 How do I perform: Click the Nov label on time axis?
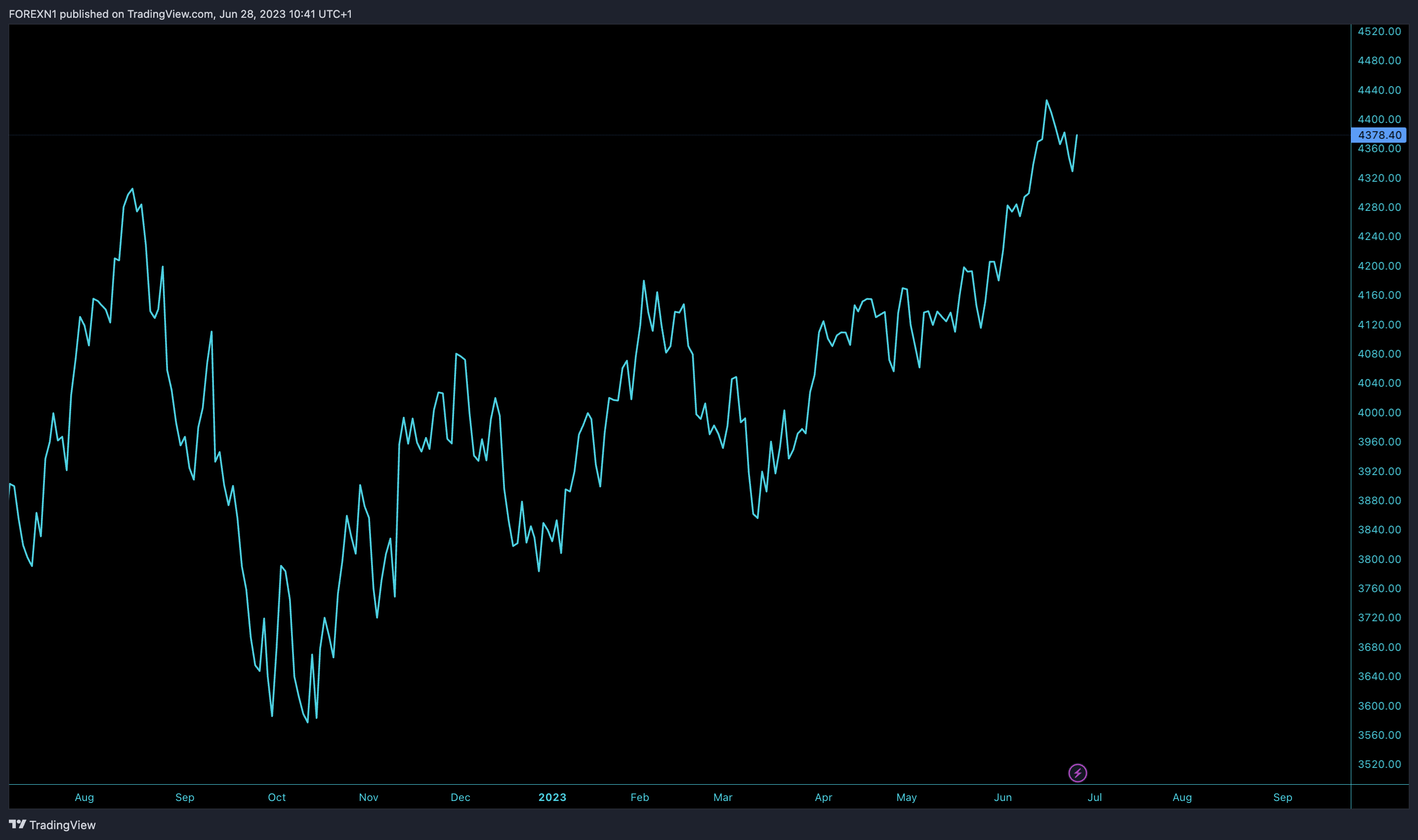coord(368,798)
